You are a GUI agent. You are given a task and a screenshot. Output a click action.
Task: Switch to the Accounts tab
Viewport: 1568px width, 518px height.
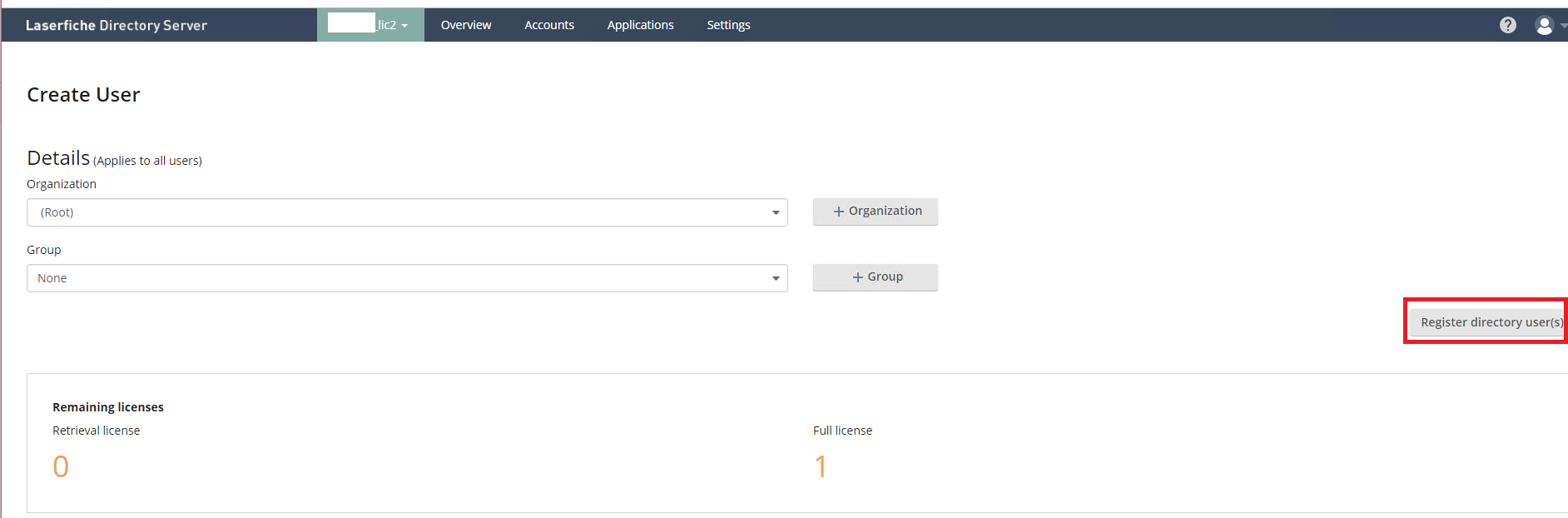[549, 25]
